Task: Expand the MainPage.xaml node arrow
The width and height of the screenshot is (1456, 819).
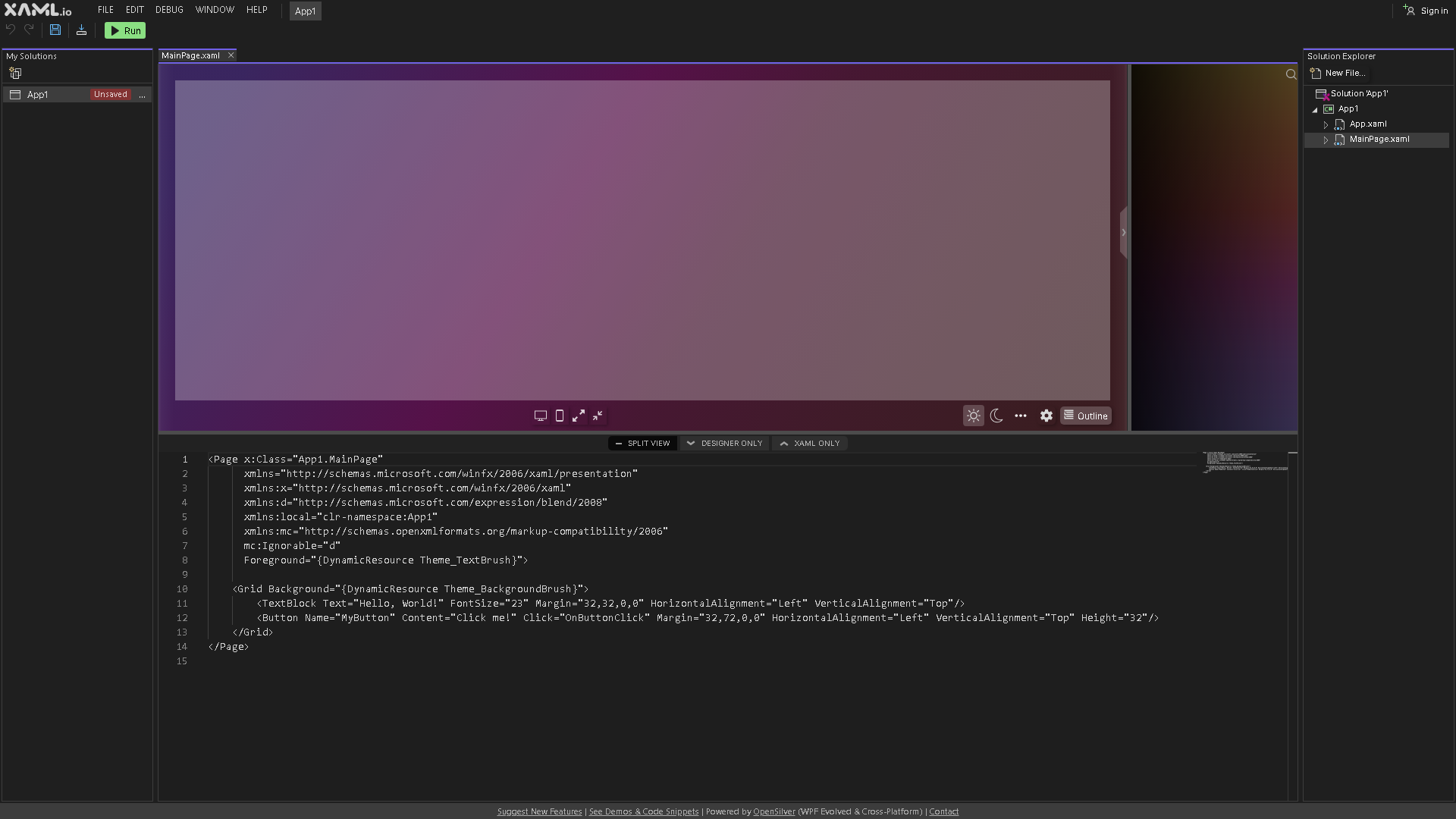Action: 1326,140
